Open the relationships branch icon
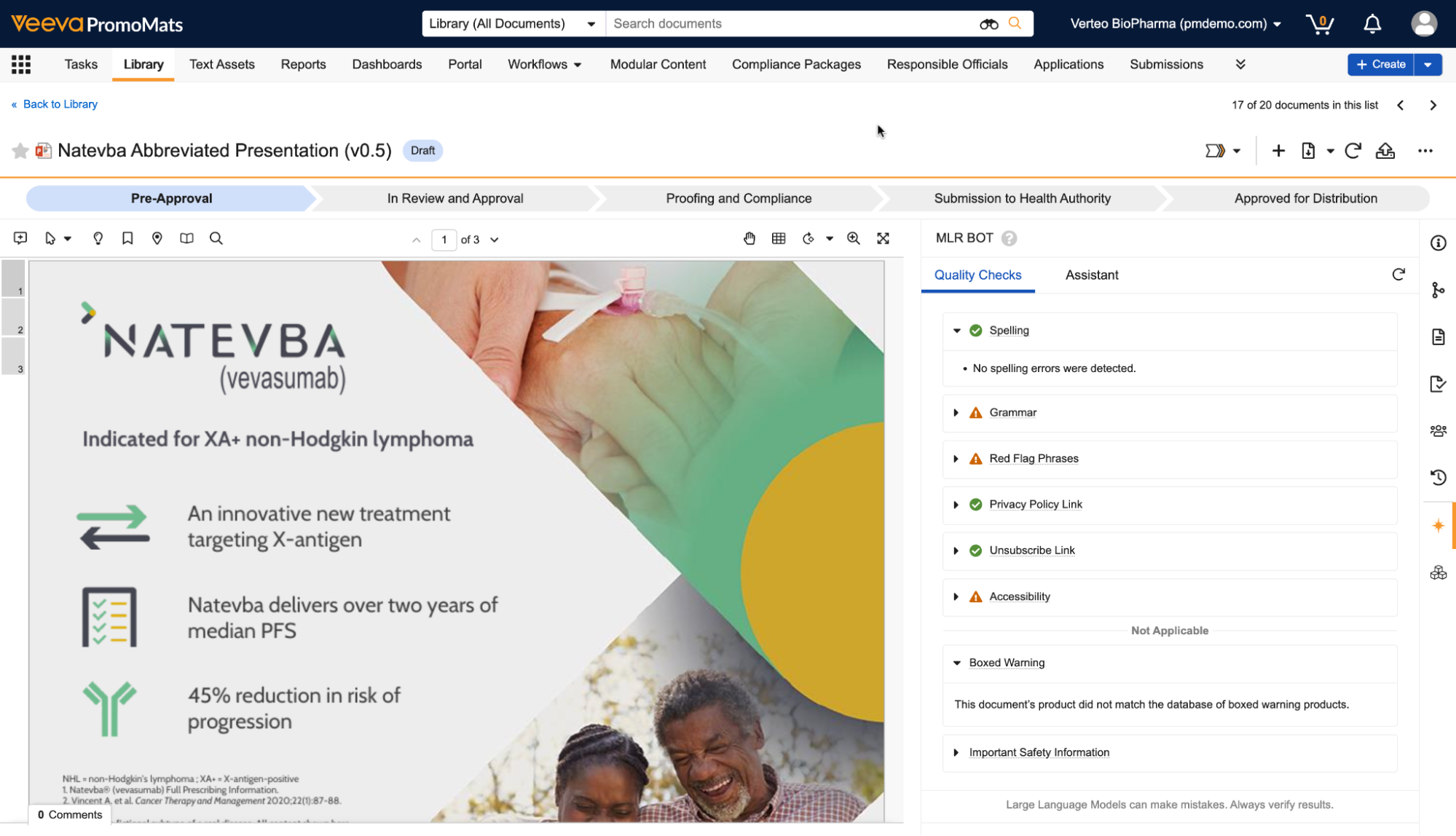Screen dimensions: 1456x836 [1439, 291]
